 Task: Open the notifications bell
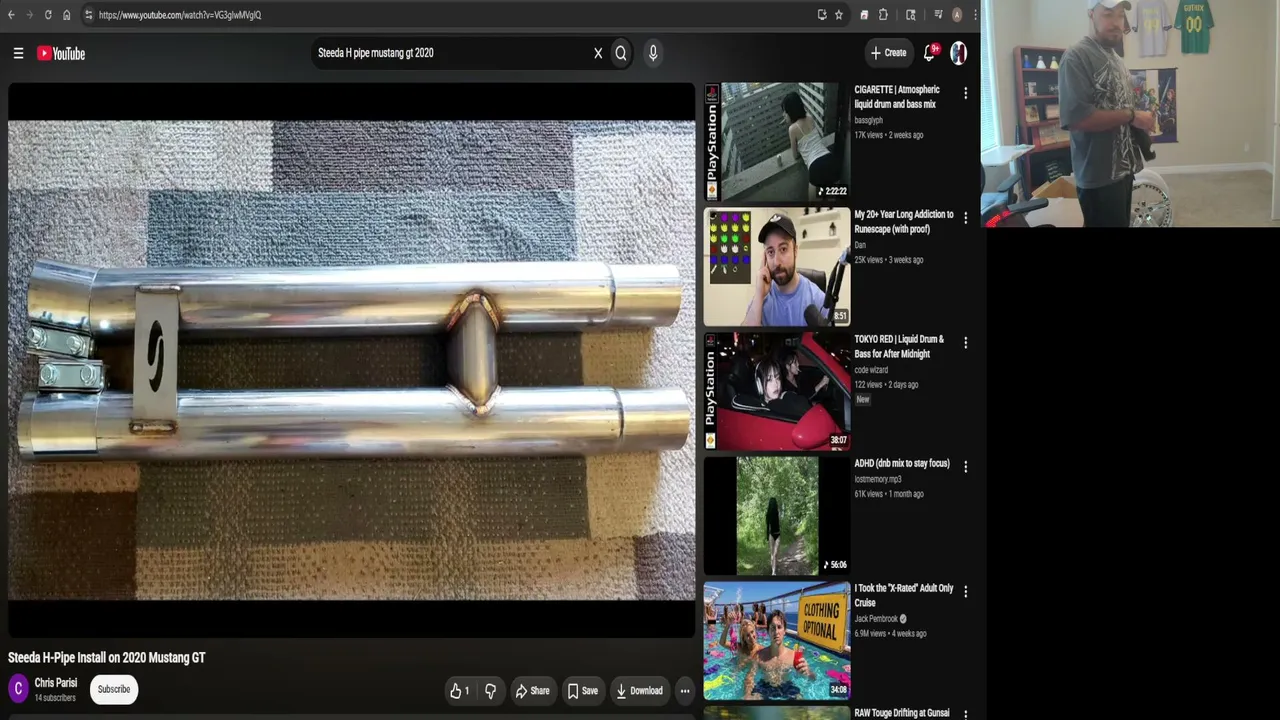[x=929, y=53]
